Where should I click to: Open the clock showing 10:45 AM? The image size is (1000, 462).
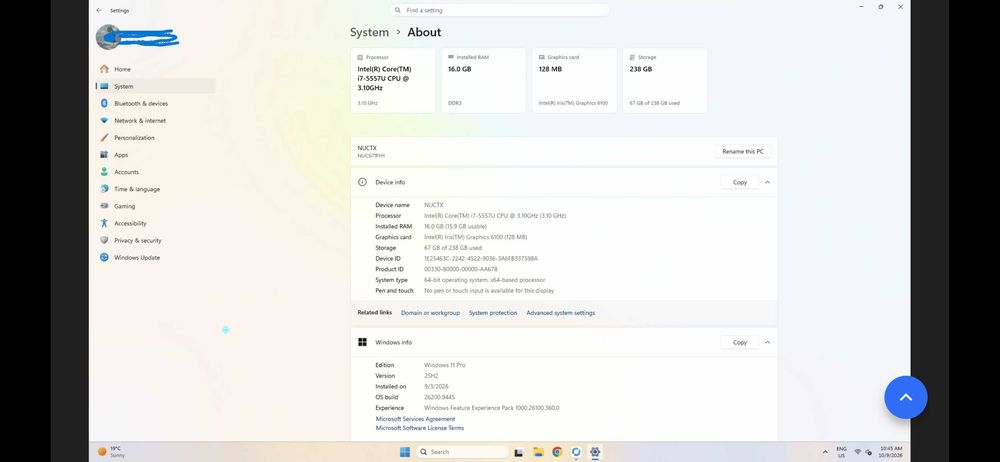(891, 452)
